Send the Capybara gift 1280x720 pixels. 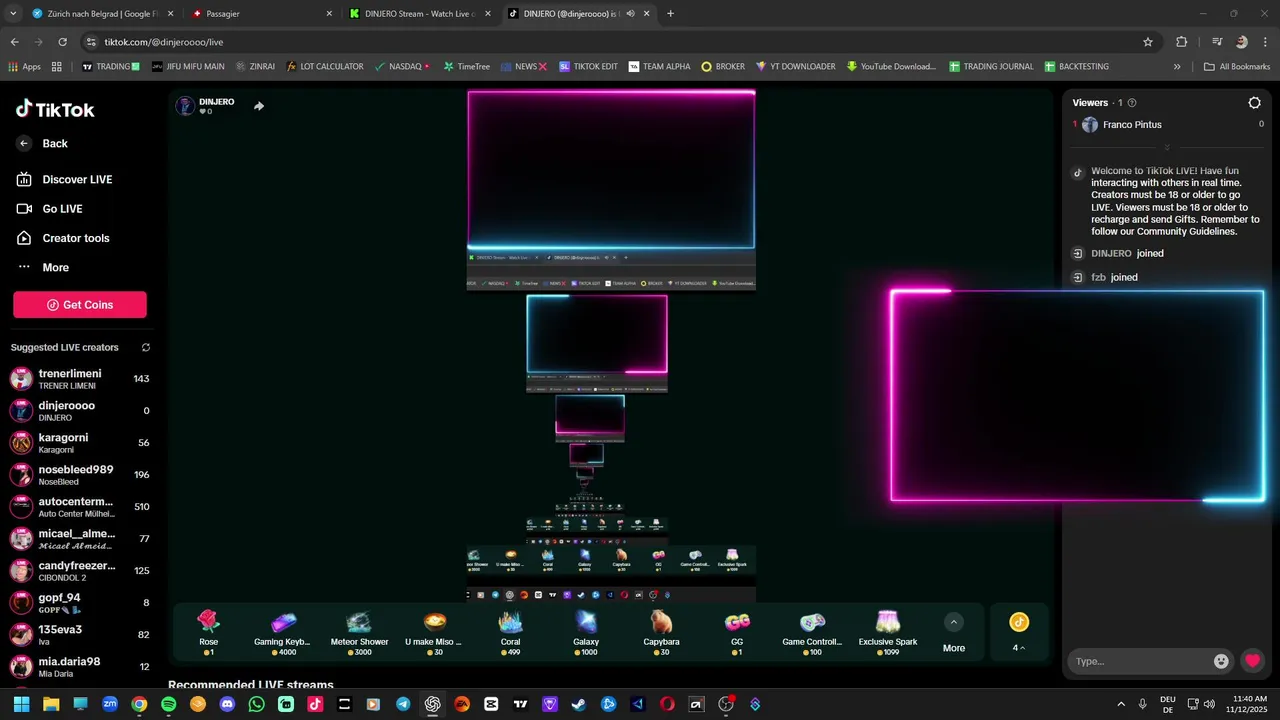coord(661,632)
